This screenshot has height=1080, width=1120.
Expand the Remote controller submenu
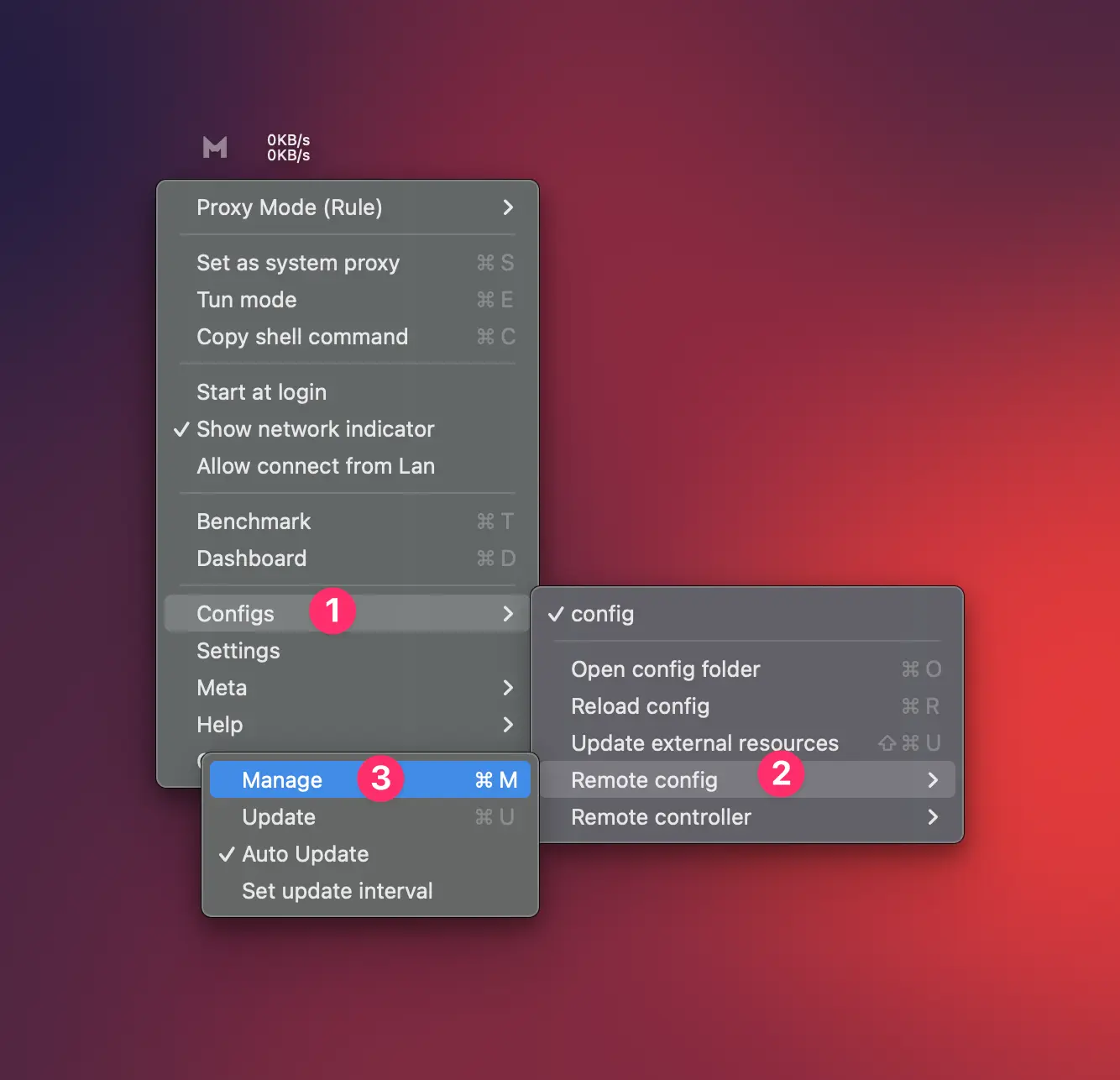[747, 817]
